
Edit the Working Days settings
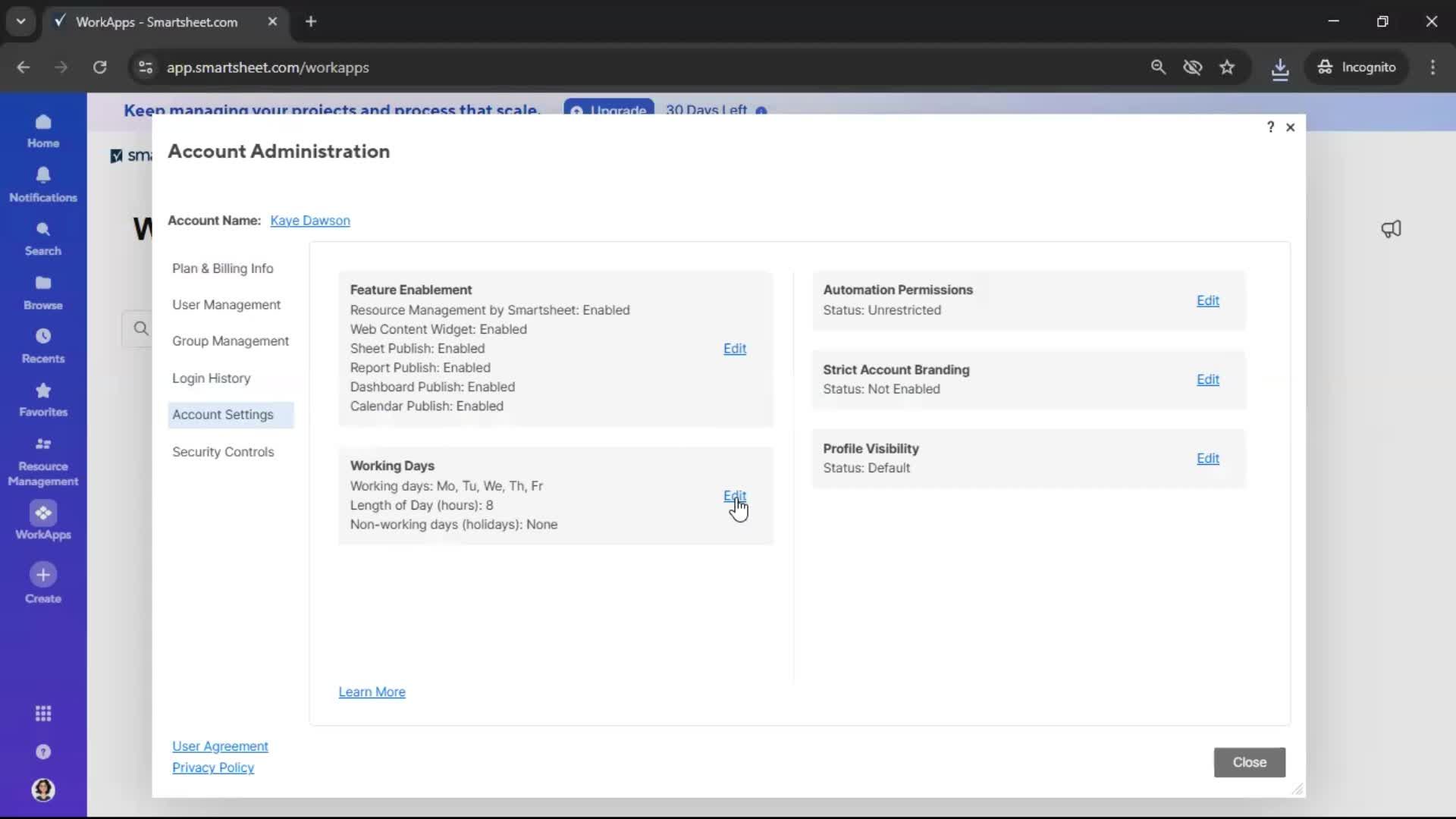735,495
